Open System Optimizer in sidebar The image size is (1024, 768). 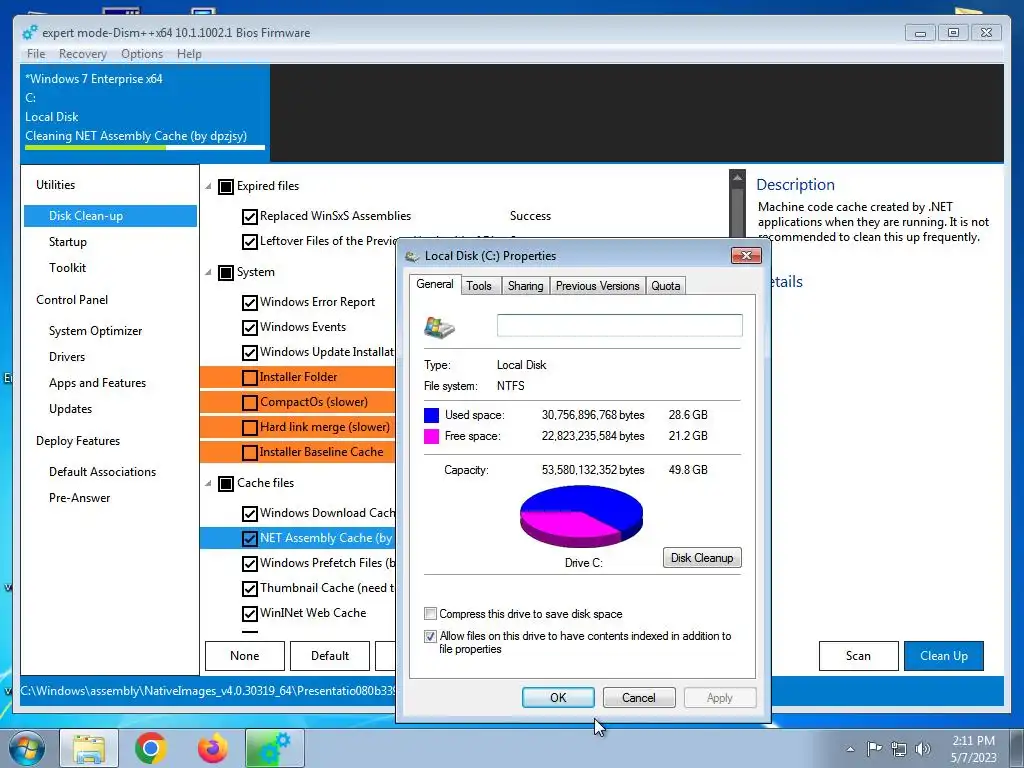[x=95, y=331]
